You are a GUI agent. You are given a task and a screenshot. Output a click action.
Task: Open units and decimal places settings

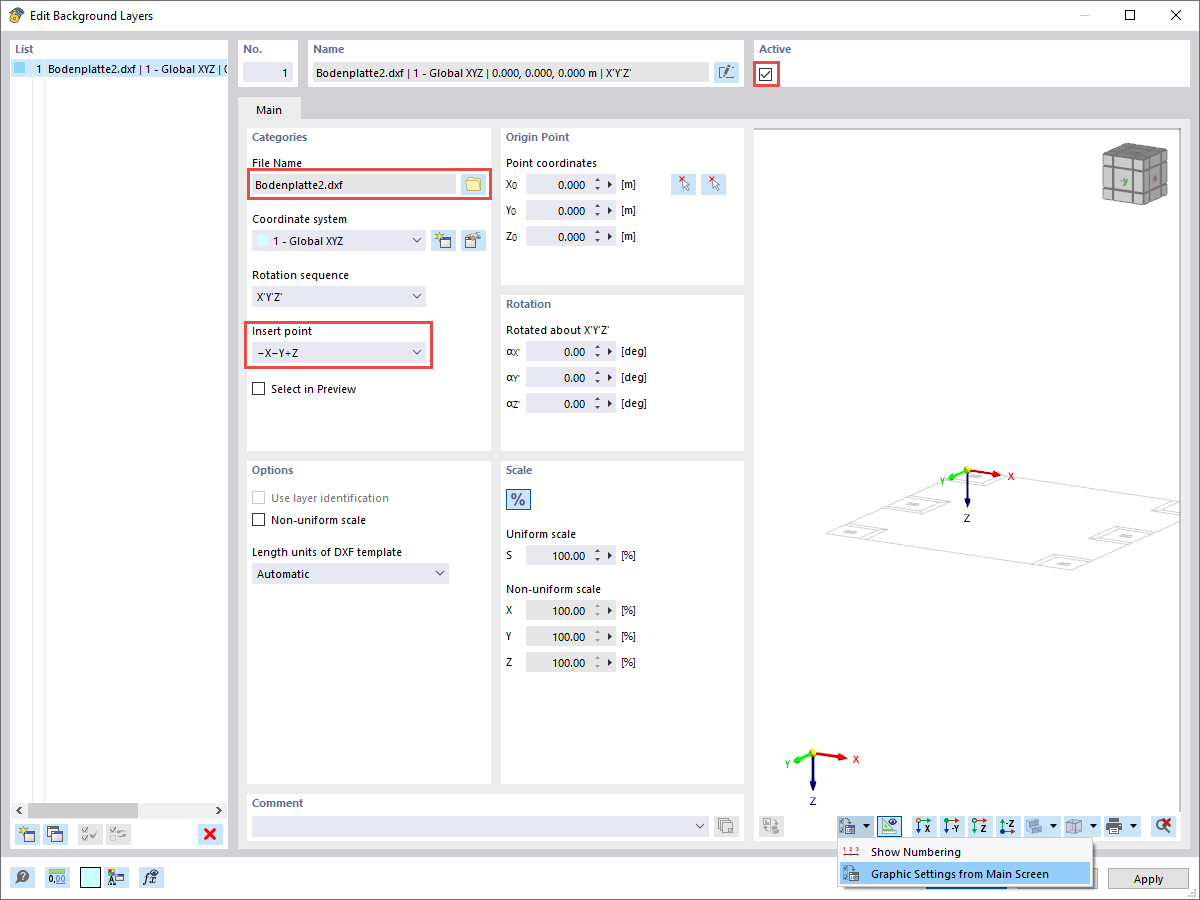click(57, 877)
